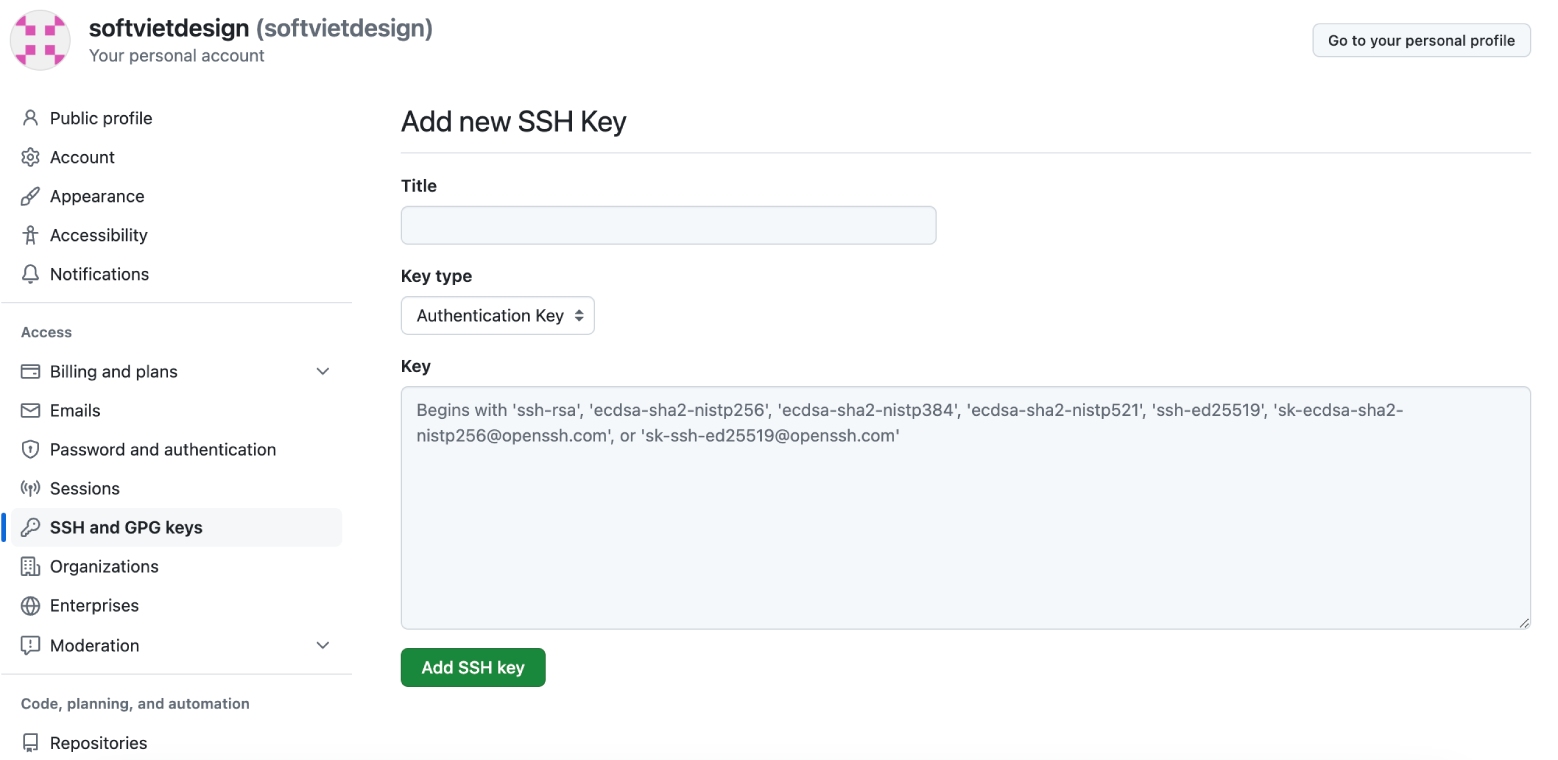Click Go to your personal profile button

[x=1420, y=40]
